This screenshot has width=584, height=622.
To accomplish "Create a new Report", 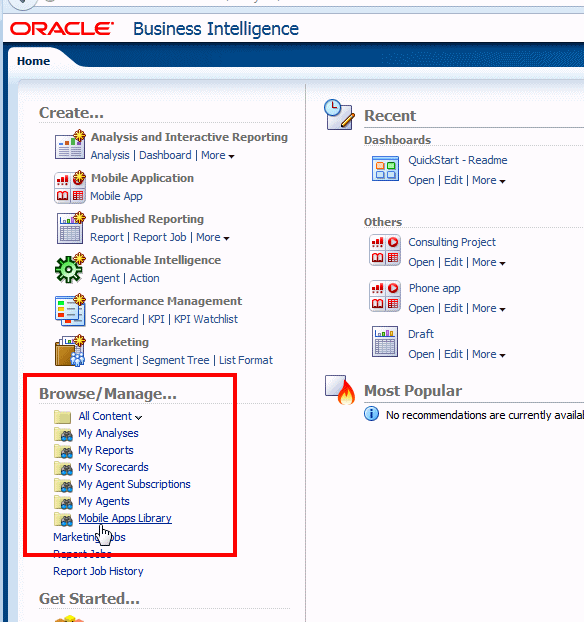I will click(107, 237).
